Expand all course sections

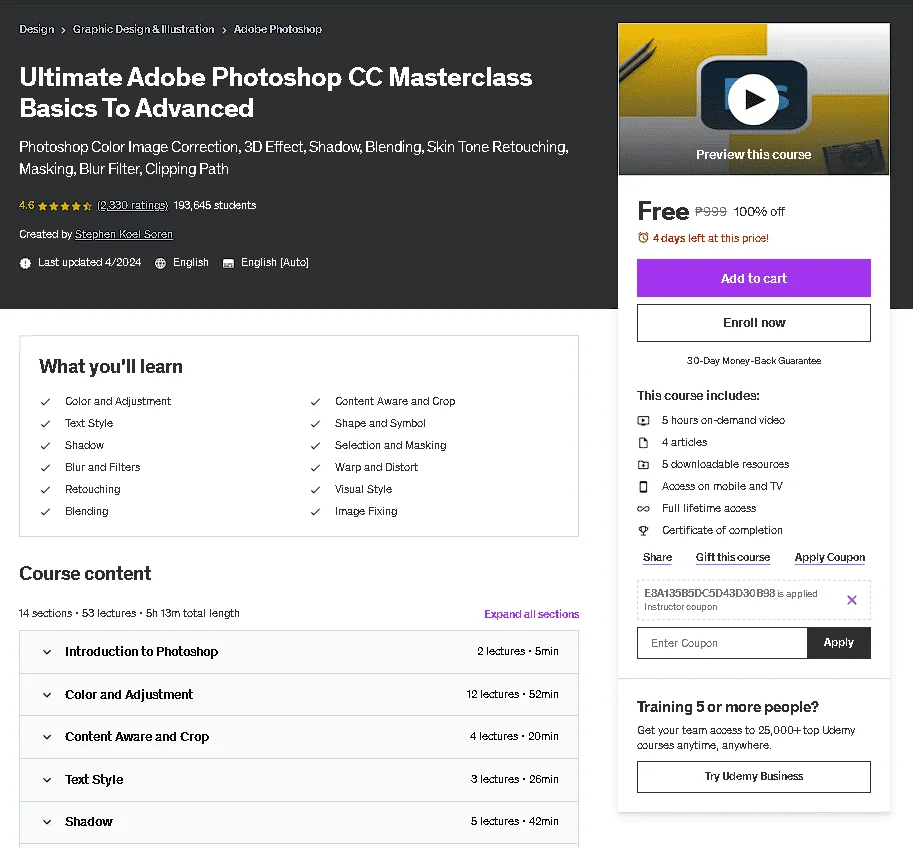coord(532,614)
